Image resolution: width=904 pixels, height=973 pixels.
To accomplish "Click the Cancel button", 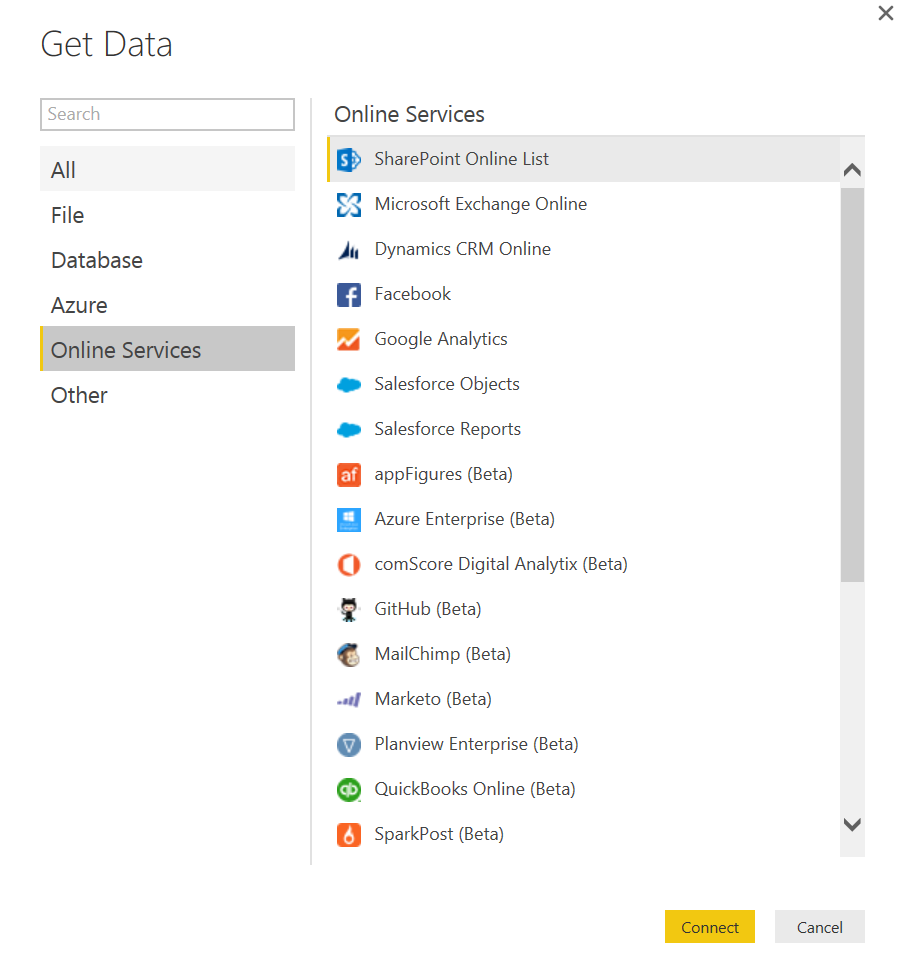I will click(x=820, y=927).
